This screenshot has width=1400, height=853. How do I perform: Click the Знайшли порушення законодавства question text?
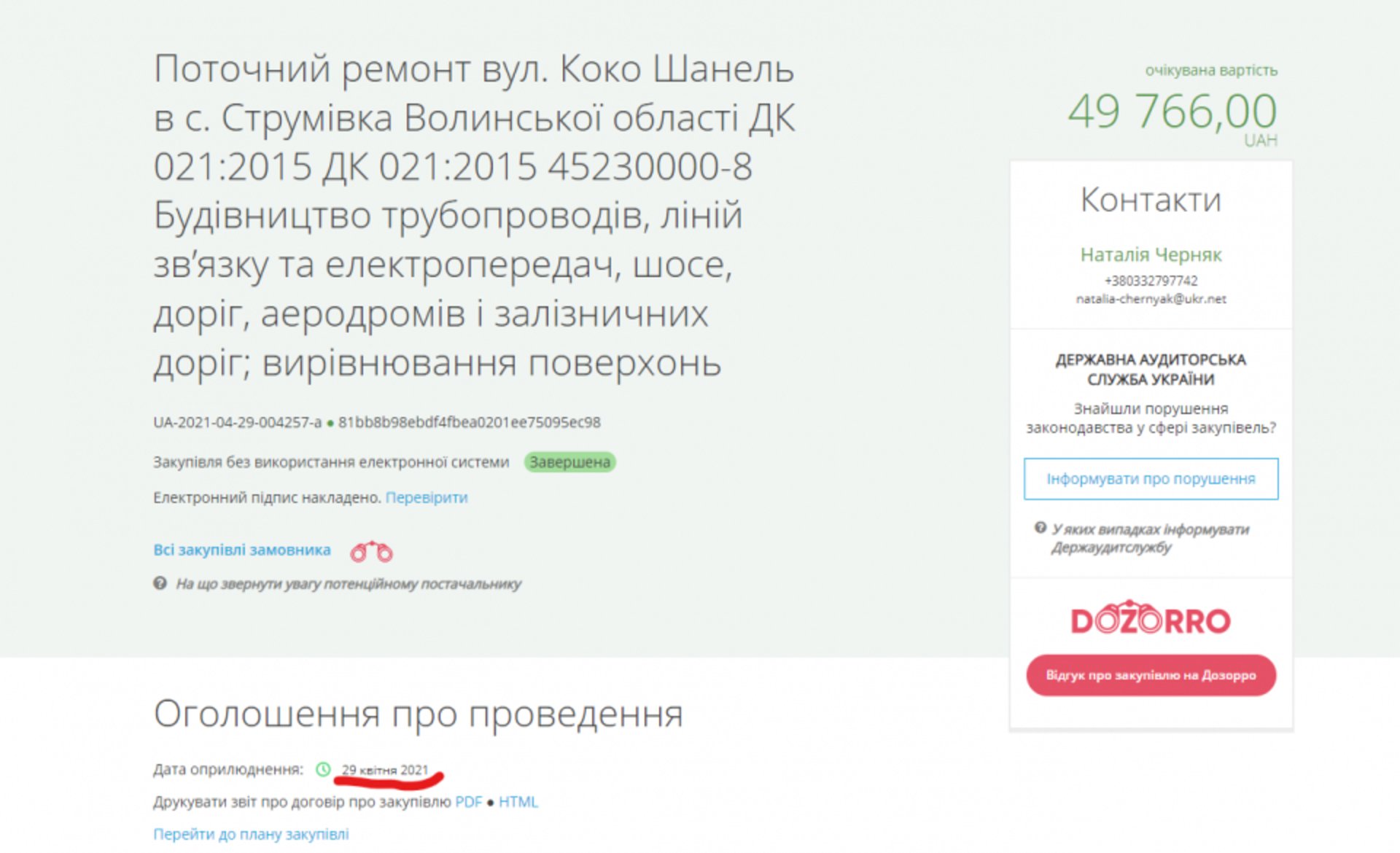tap(1151, 418)
